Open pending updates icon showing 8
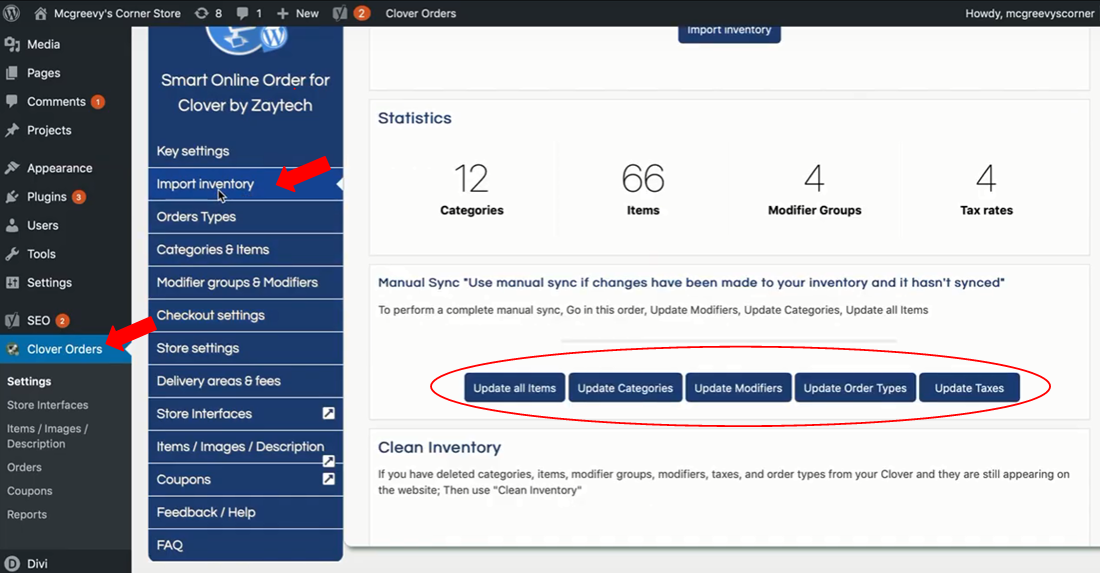Viewport: 1100px width, 573px height. pos(201,13)
